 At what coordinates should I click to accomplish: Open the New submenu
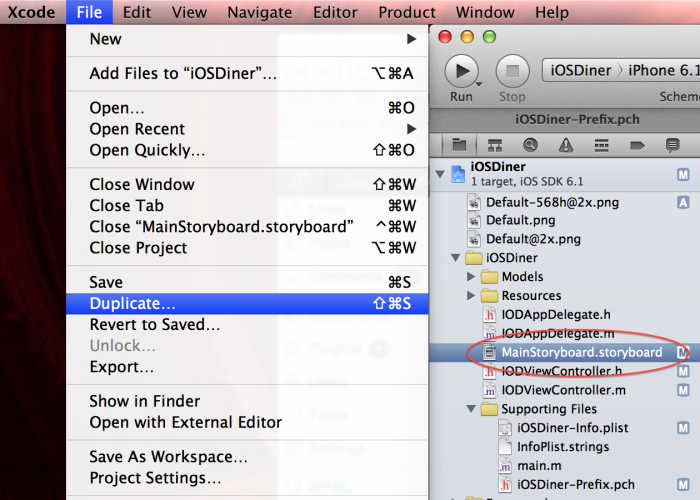coord(247,39)
